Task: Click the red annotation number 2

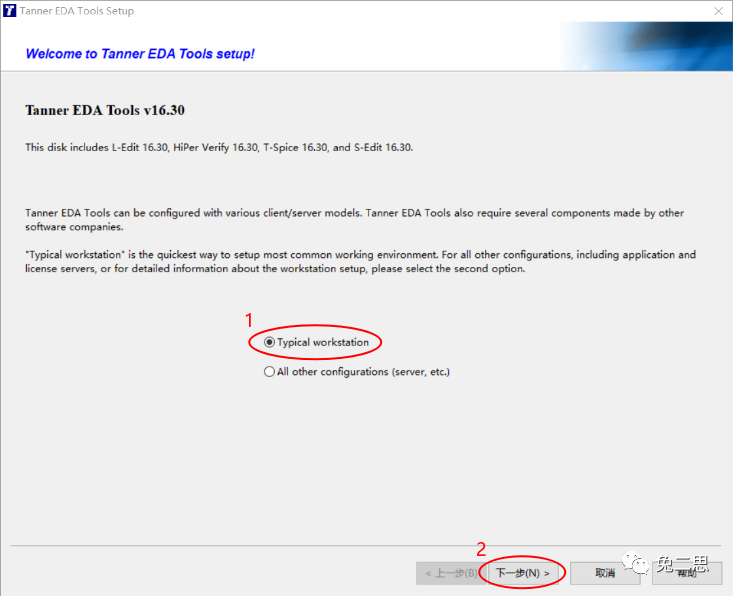Action: pos(481,549)
